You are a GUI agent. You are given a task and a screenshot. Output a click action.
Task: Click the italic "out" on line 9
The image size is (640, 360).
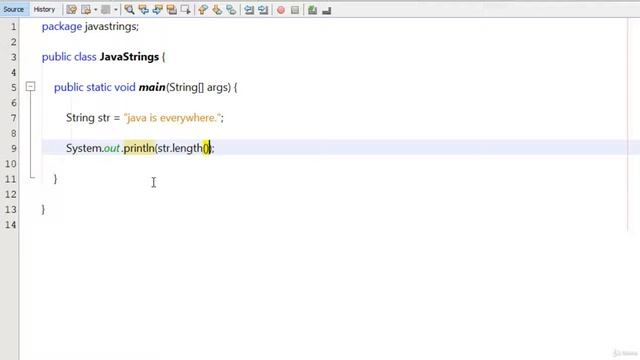[111, 148]
